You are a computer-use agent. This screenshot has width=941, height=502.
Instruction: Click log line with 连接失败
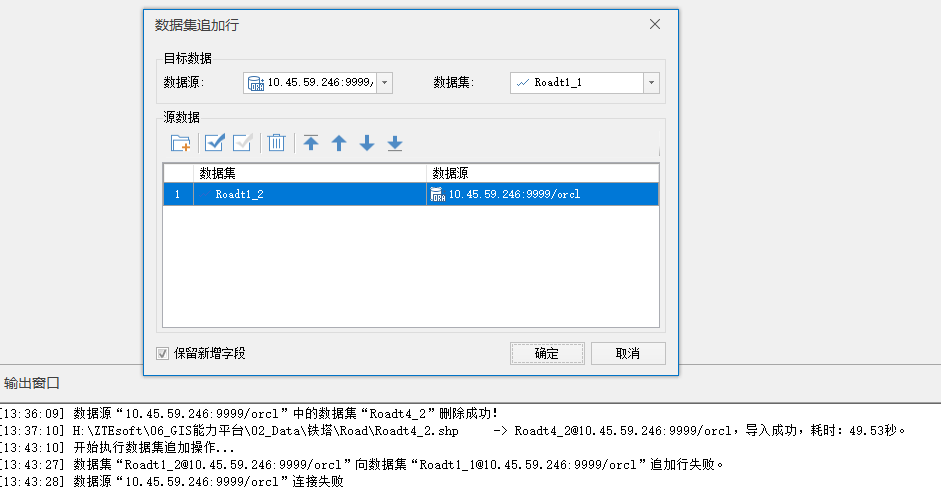tap(172, 481)
